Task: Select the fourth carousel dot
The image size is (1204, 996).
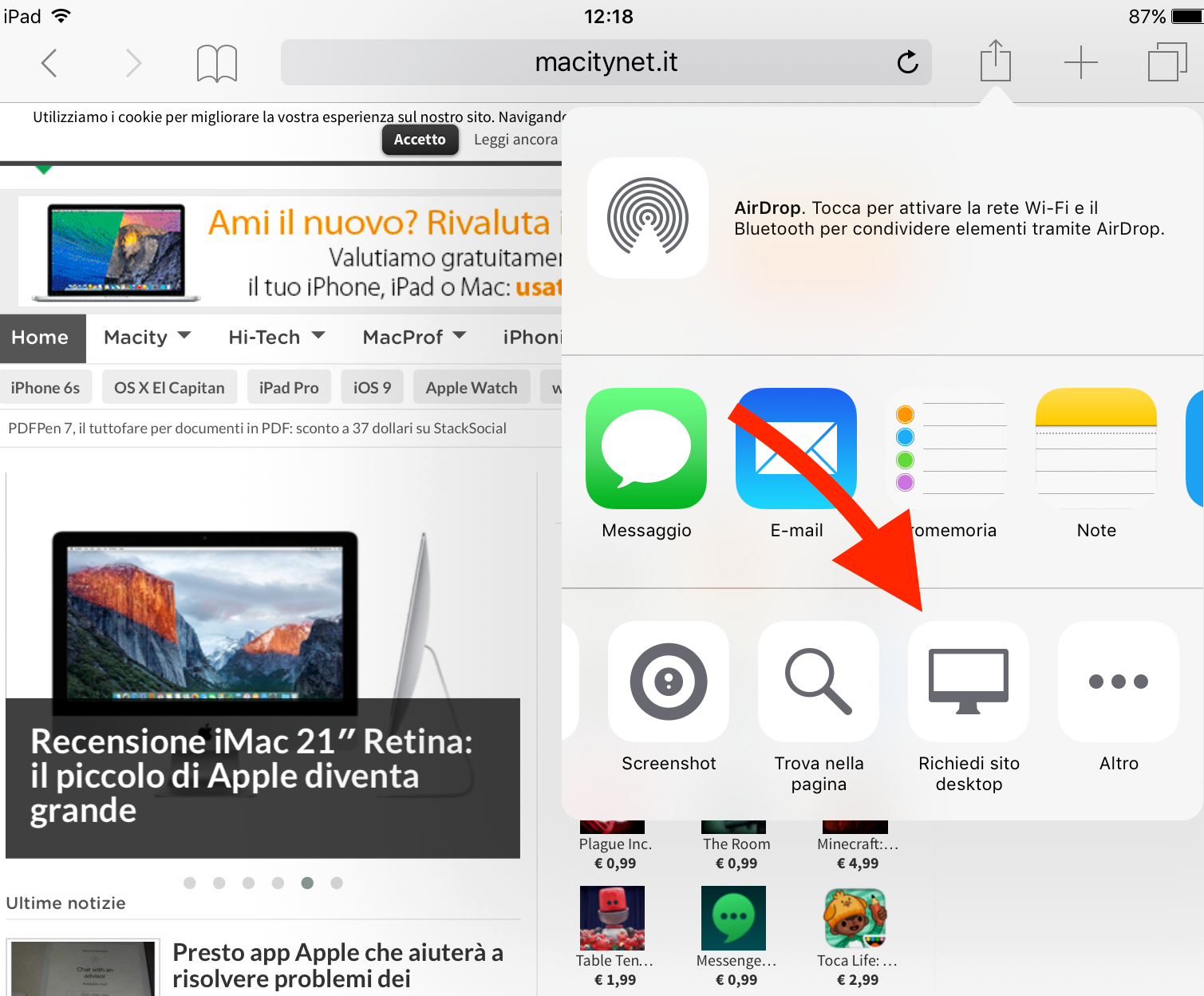Action: coord(278,883)
